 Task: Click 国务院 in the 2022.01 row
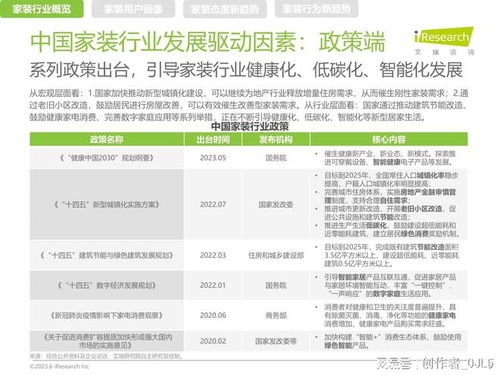pyautogui.click(x=276, y=285)
